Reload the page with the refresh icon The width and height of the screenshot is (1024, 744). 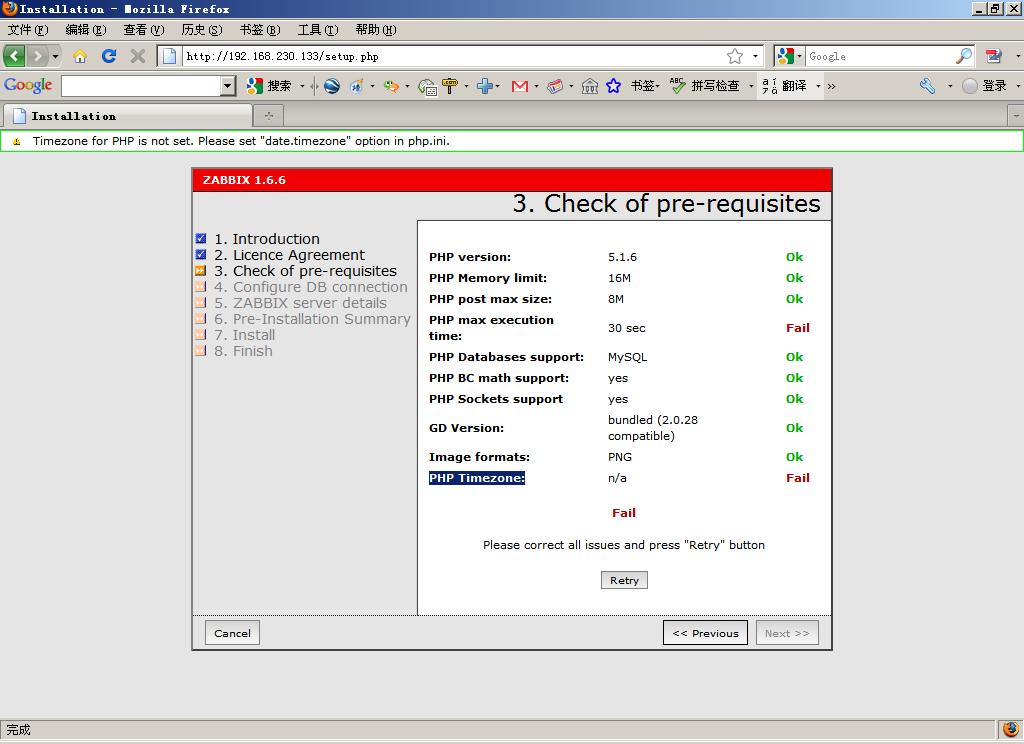pos(109,56)
